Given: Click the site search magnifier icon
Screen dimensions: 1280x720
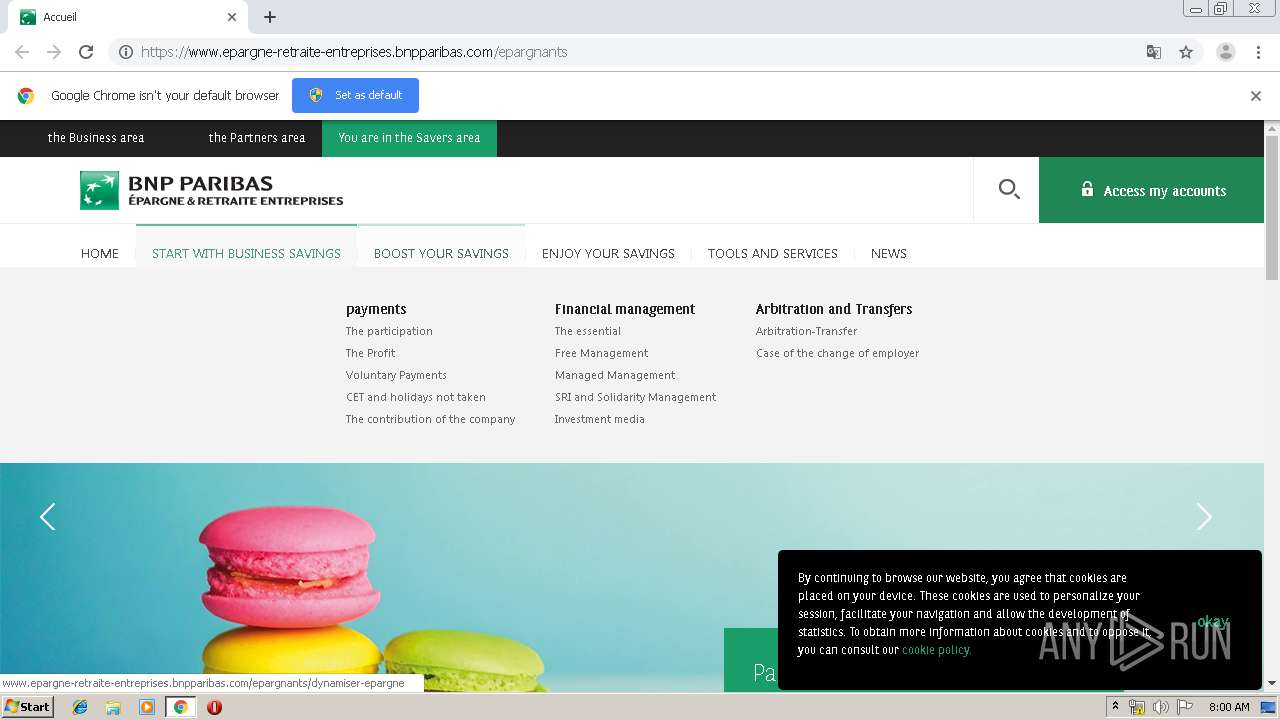Looking at the screenshot, I should [x=1008, y=189].
